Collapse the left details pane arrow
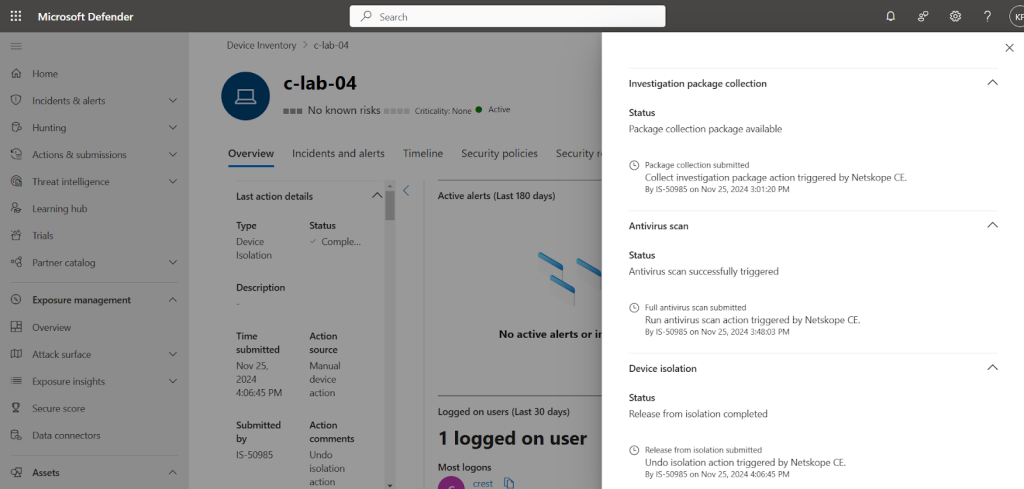This screenshot has height=489, width=1024. 406,191
